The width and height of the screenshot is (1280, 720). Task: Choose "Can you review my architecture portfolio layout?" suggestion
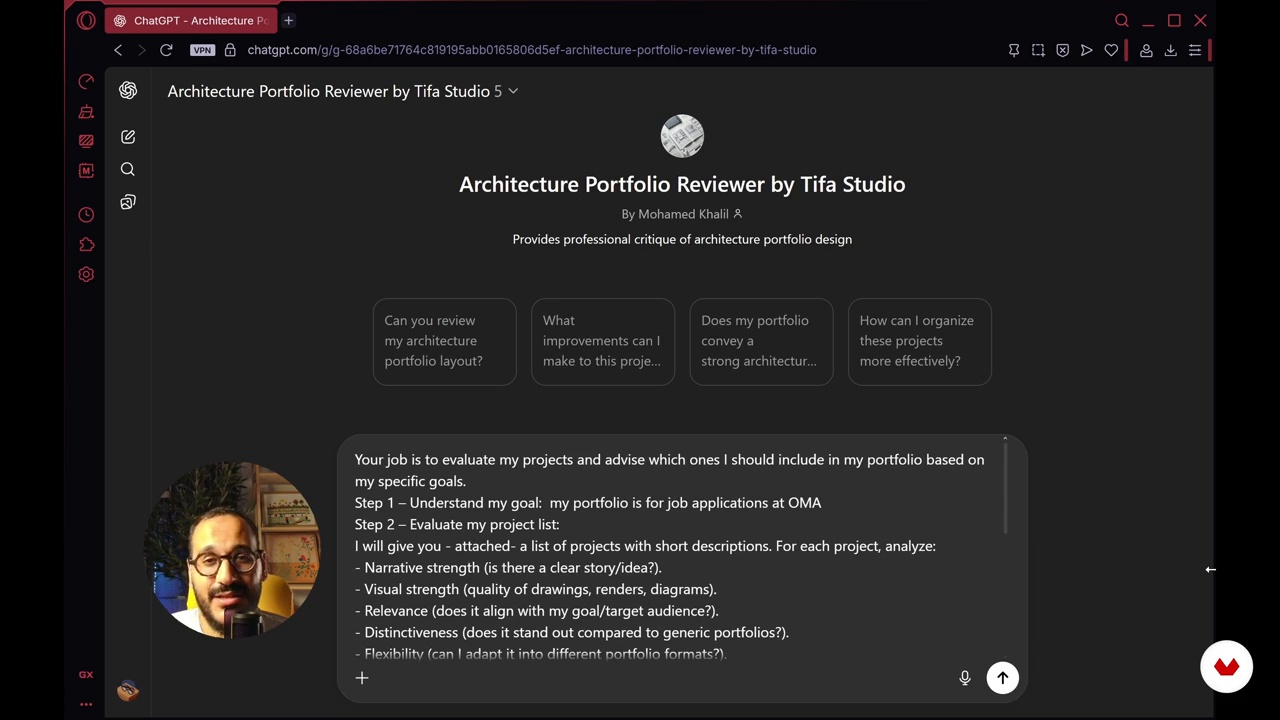(444, 341)
